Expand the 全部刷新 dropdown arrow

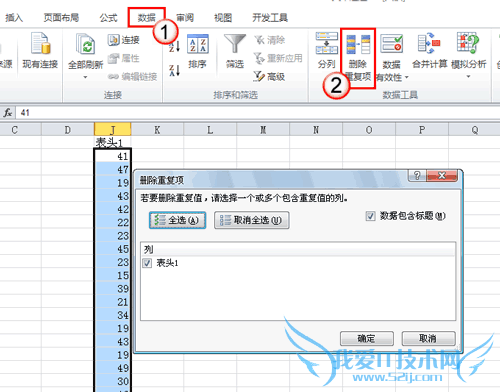tap(85, 77)
